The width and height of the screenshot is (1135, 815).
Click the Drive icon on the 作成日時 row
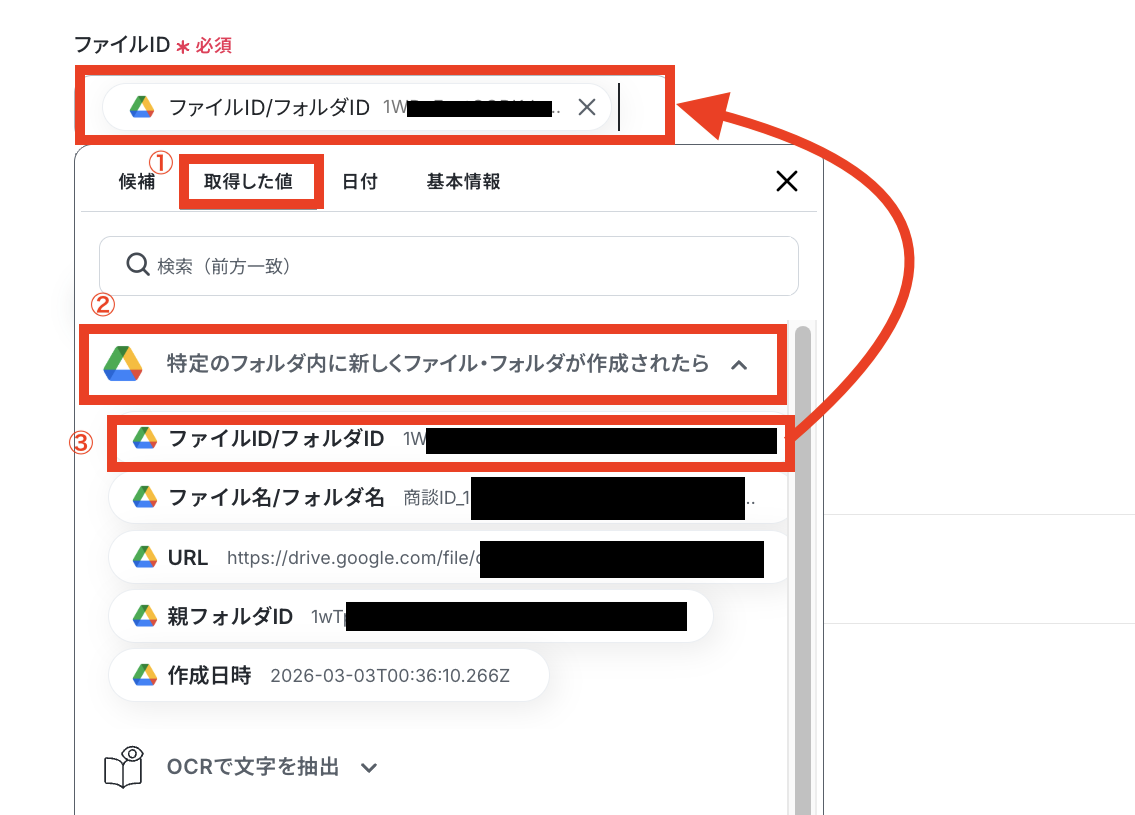[145, 675]
